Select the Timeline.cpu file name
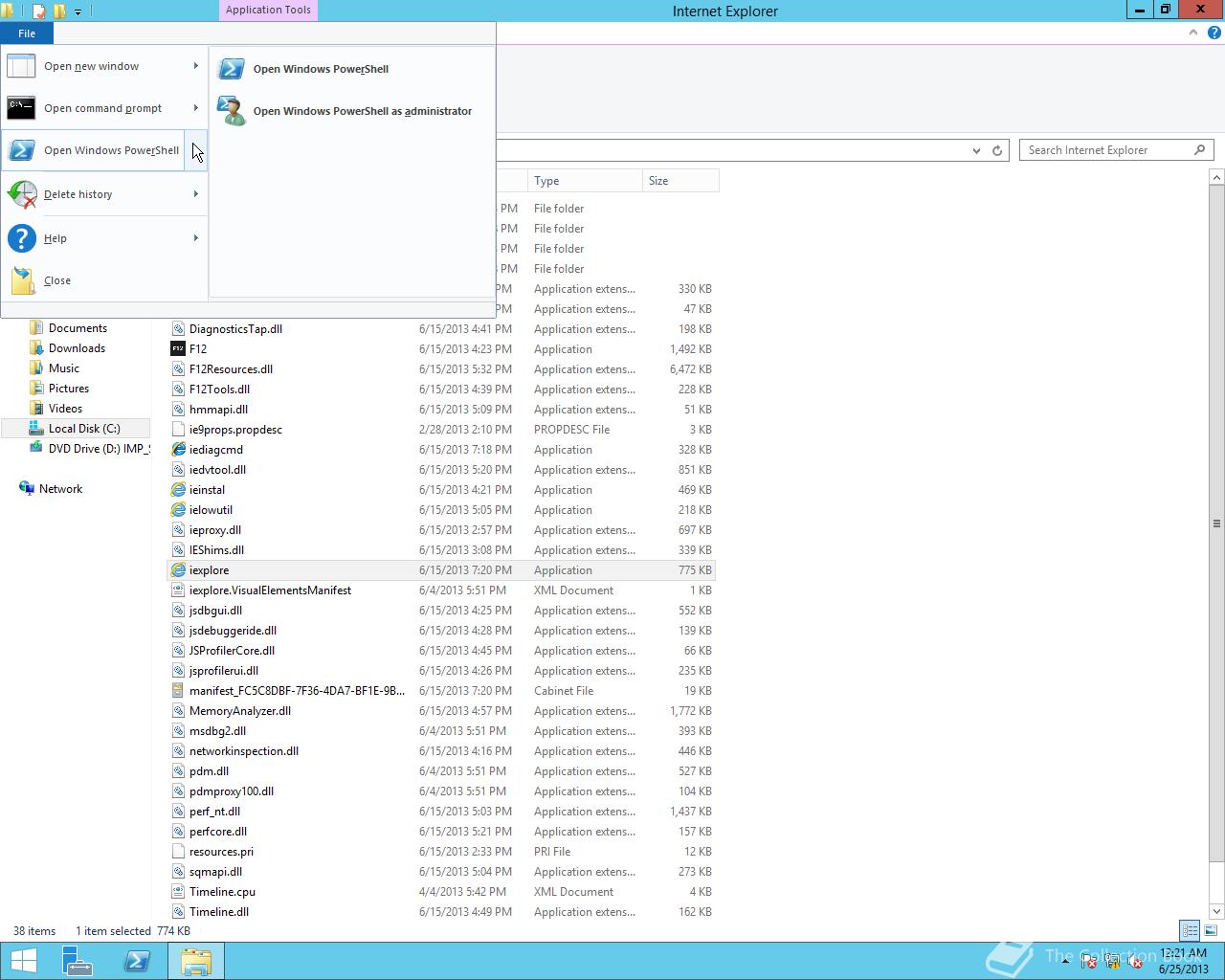Viewport: 1225px width, 980px height. (222, 892)
